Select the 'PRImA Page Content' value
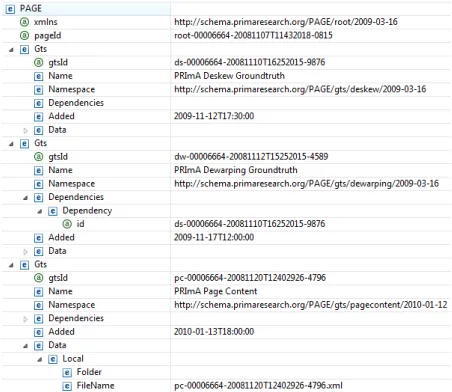The image size is (452, 392). coord(216,291)
